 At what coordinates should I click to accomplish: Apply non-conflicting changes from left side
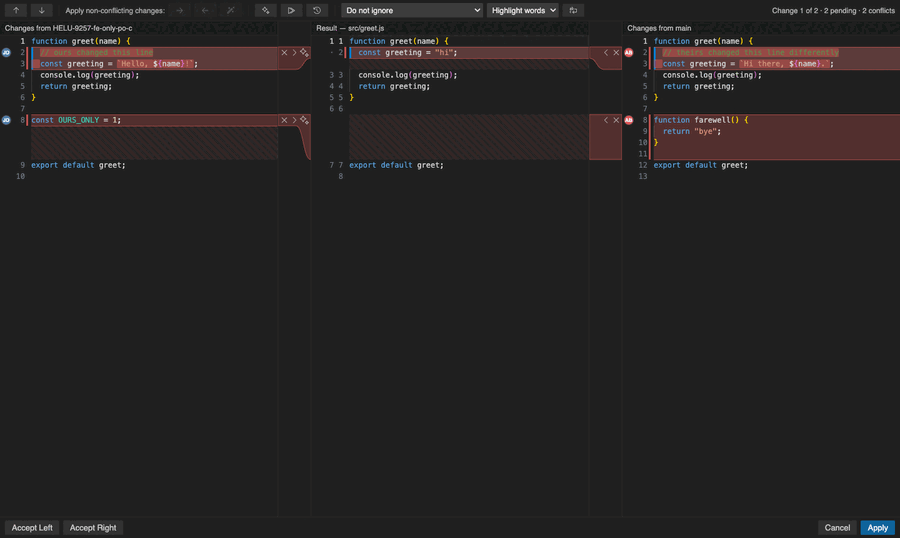[x=180, y=10]
